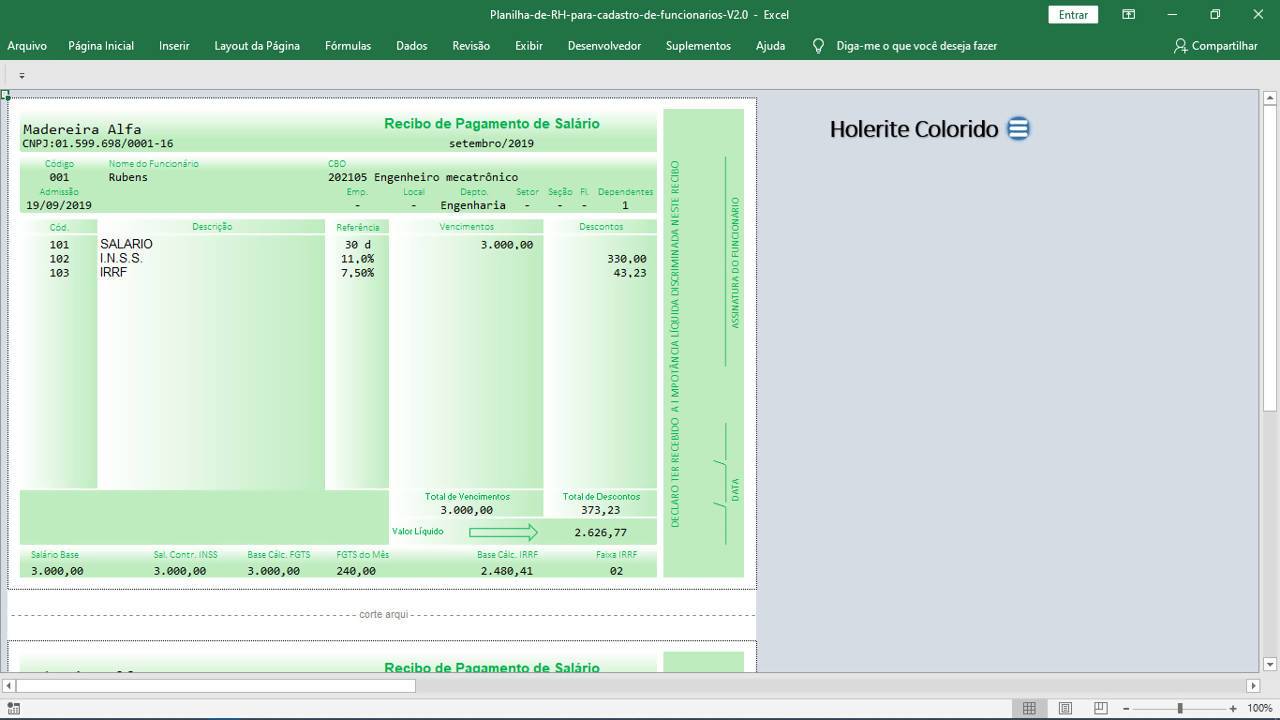Switch to Normal view in status bar
The width and height of the screenshot is (1280, 720).
(1029, 708)
